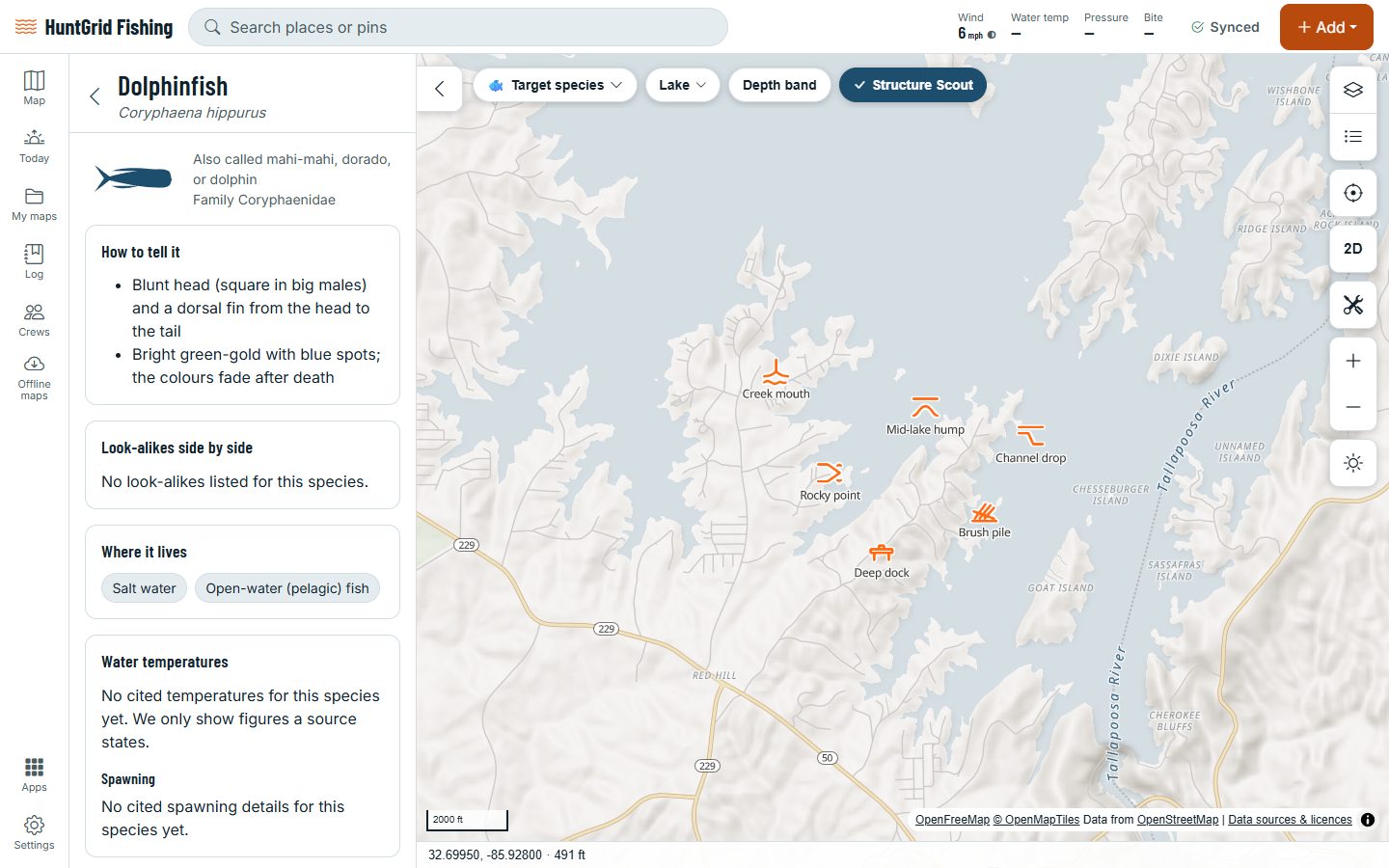This screenshot has width=1389, height=868.
Task: Go back from Dolphinfish species panel
Action: click(x=95, y=96)
